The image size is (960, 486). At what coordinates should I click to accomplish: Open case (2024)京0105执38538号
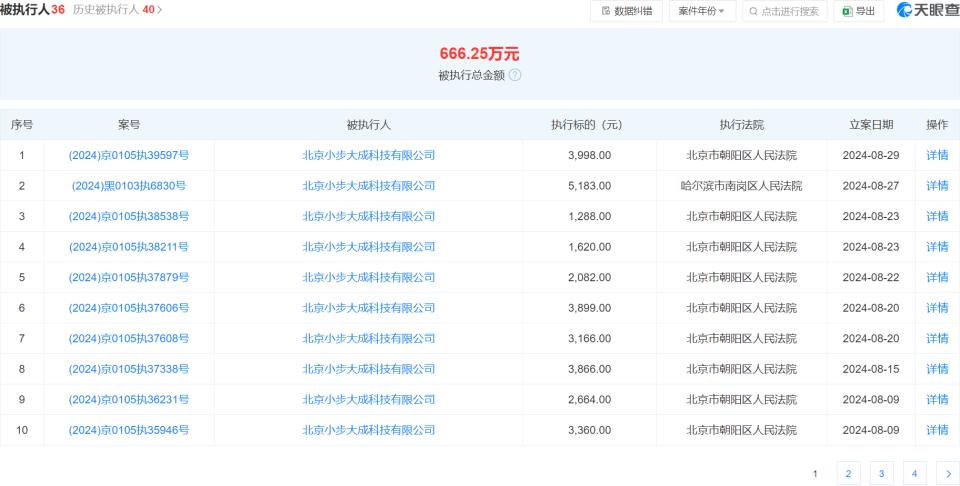point(129,216)
